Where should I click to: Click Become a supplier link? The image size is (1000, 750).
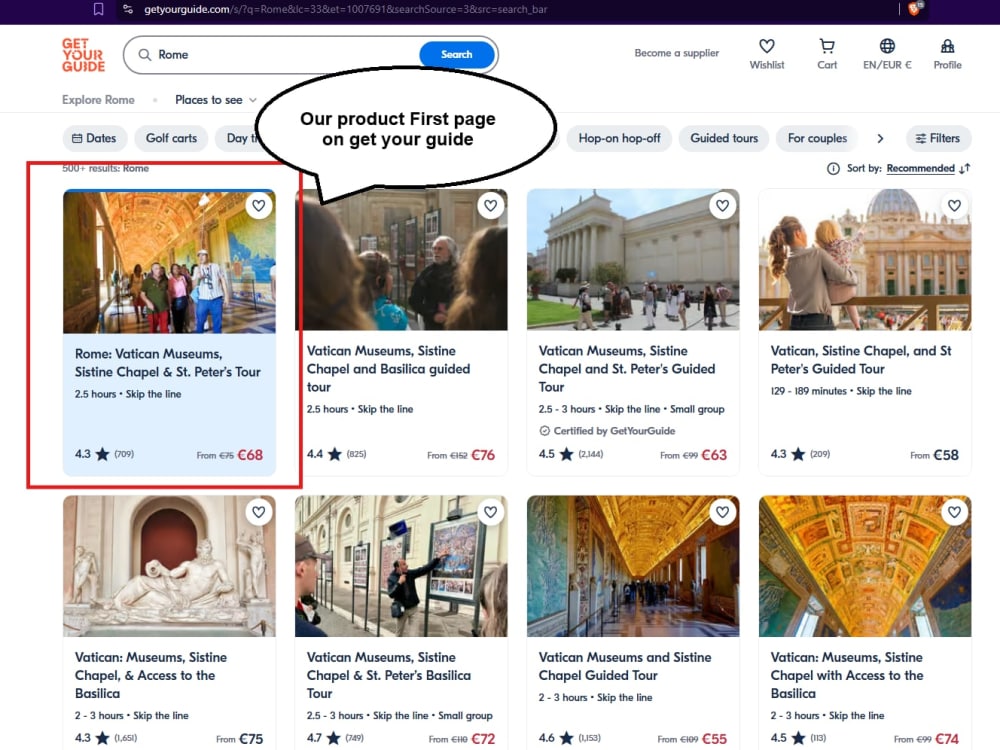click(x=676, y=53)
